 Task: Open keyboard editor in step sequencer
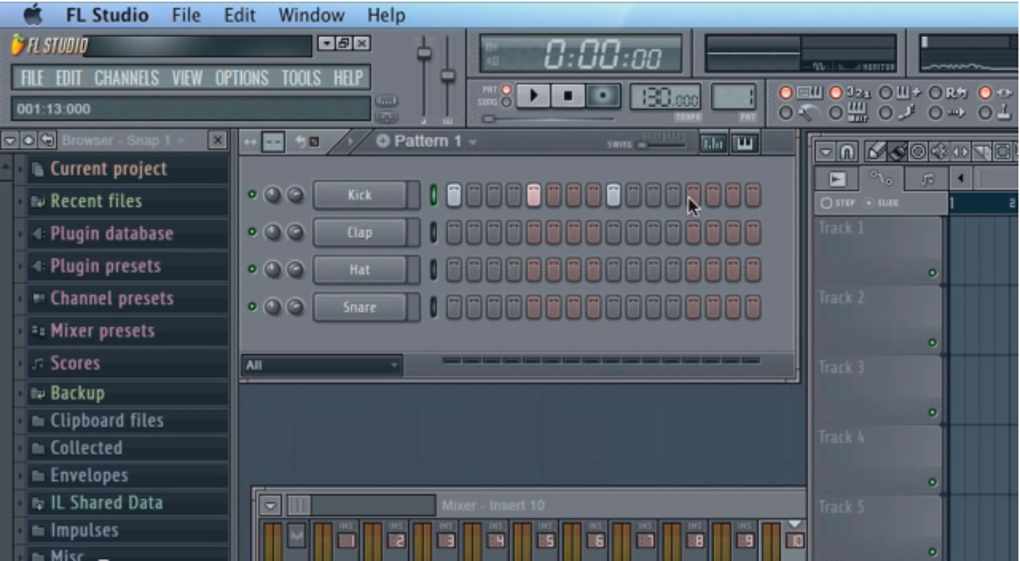pos(745,143)
